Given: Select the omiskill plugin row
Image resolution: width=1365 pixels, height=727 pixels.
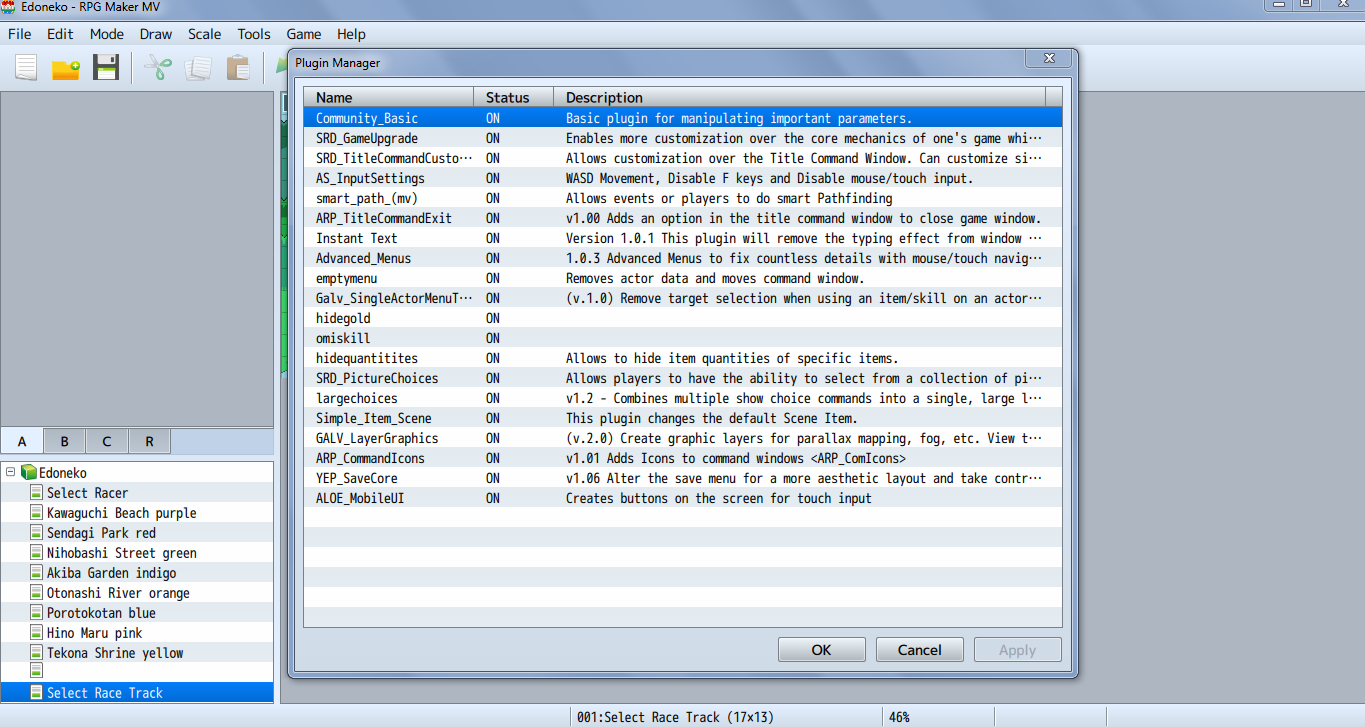Looking at the screenshot, I should pyautogui.click(x=683, y=338).
